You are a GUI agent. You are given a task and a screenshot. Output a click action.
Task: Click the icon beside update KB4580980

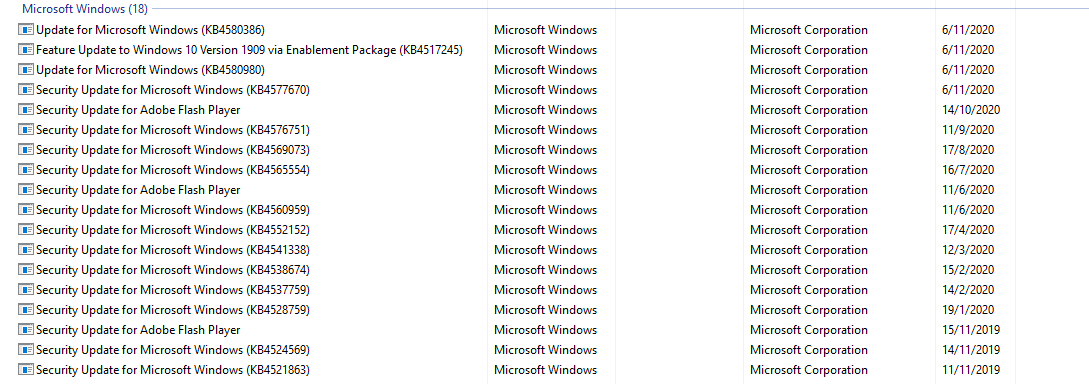pos(26,70)
